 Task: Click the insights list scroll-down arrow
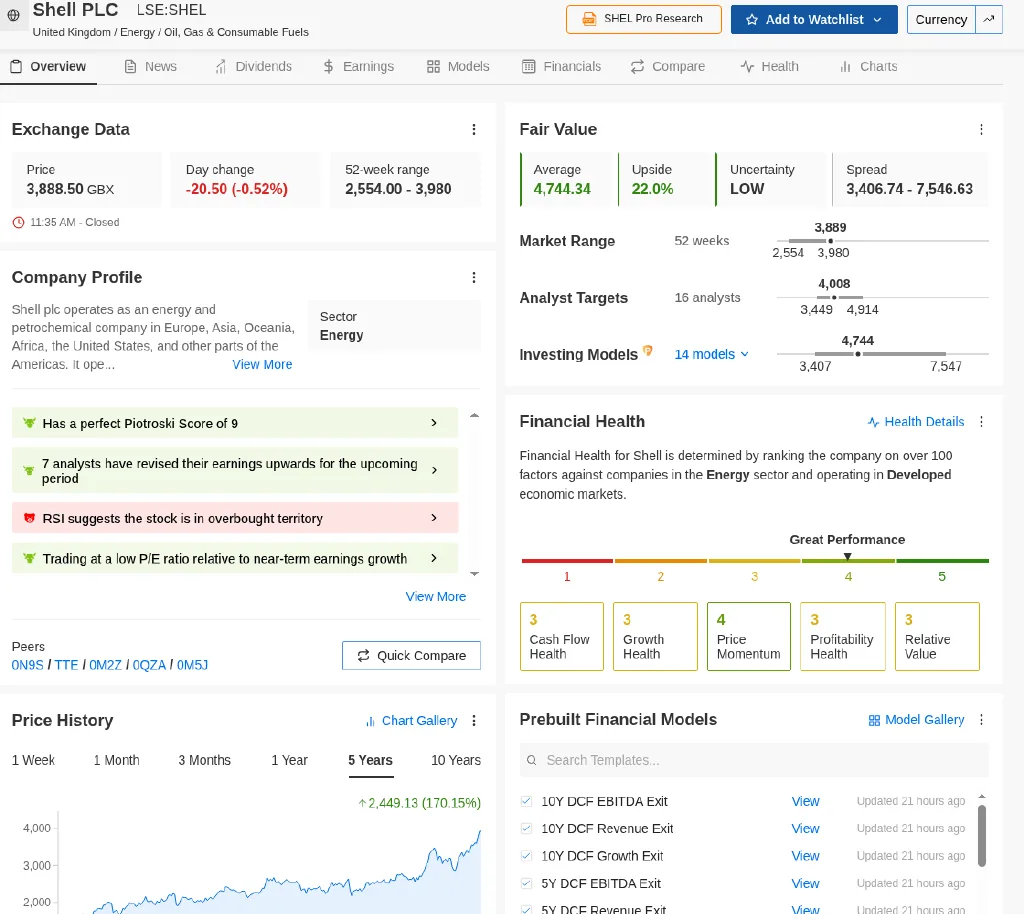click(475, 574)
